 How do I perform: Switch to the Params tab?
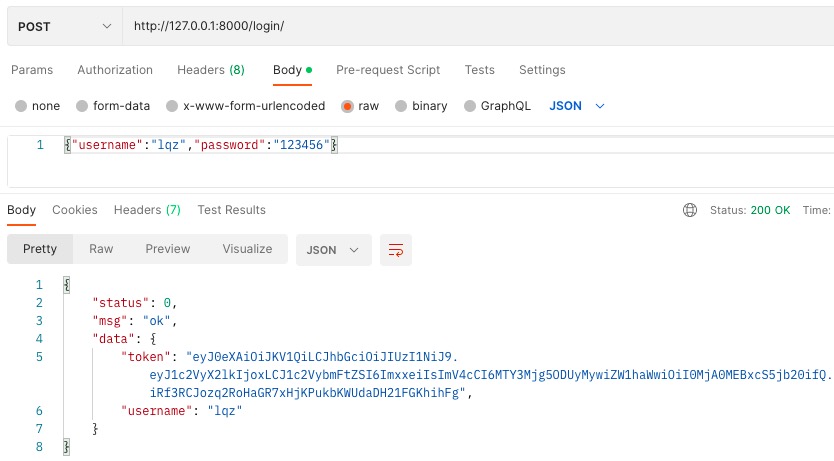(32, 70)
